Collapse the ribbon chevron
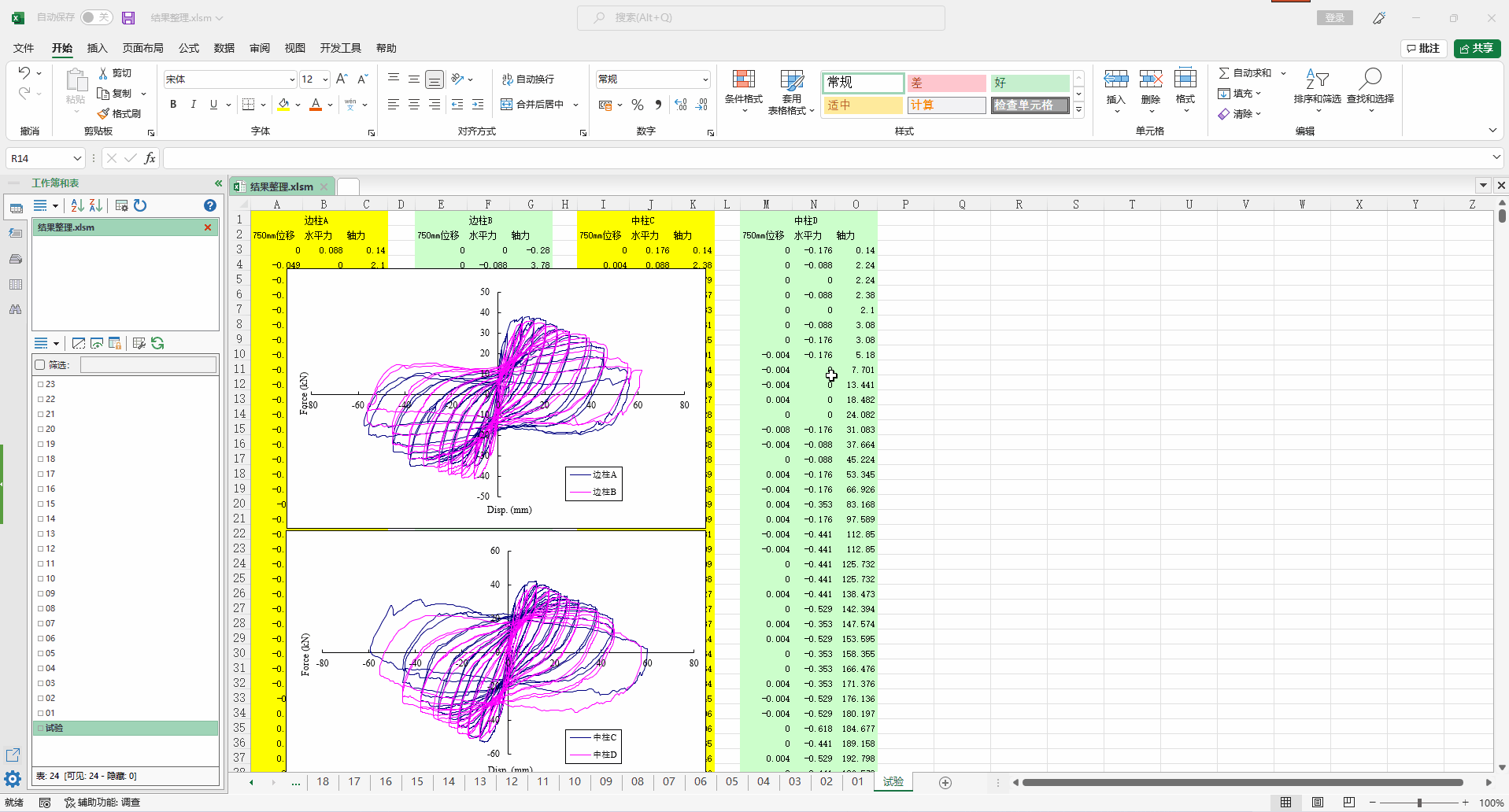This screenshot has width=1509, height=812. [x=1492, y=131]
